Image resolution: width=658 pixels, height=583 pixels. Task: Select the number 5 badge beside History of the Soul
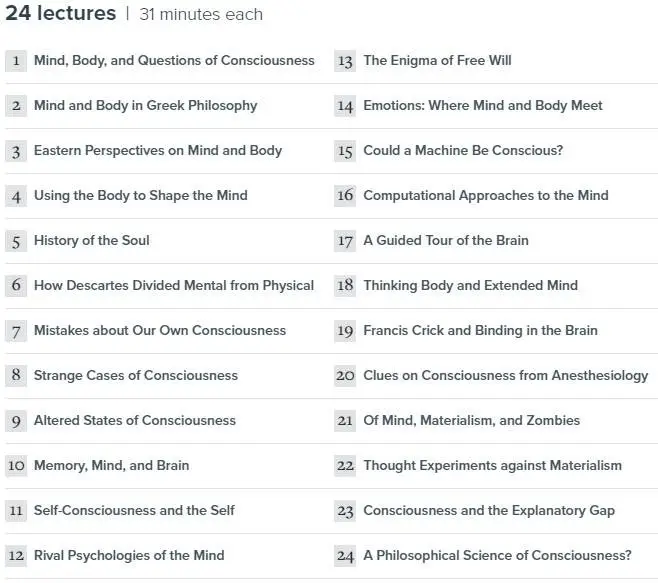16,241
